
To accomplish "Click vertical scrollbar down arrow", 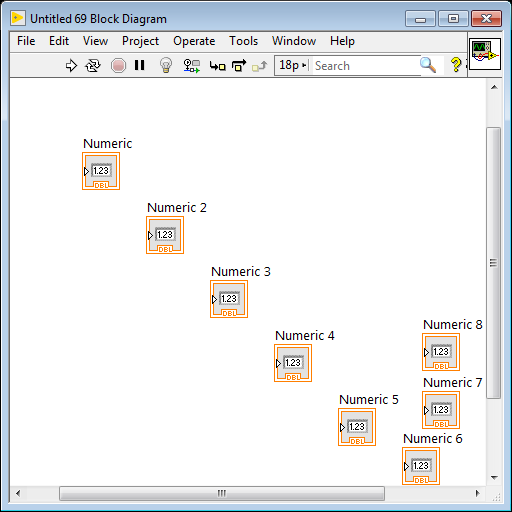I will coord(494,478).
